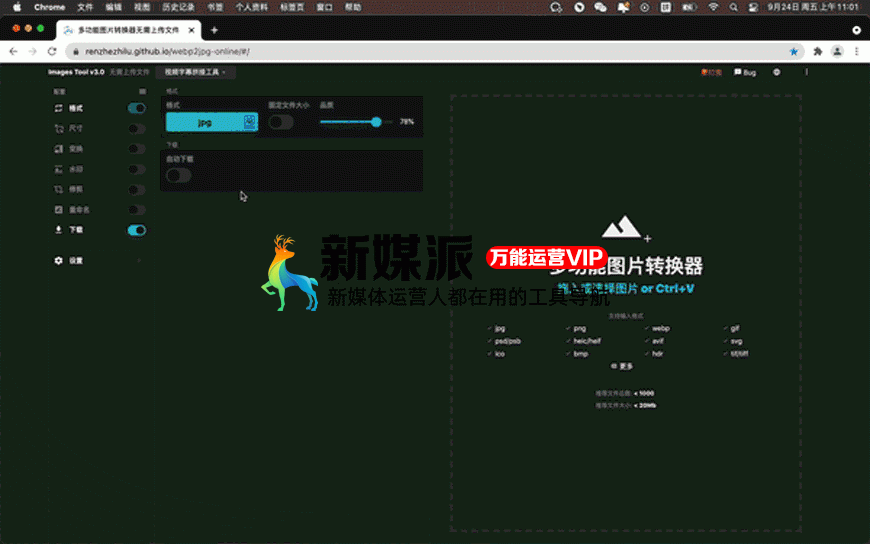Open a new tab with plus button
This screenshot has height=544, width=870.
click(x=214, y=30)
